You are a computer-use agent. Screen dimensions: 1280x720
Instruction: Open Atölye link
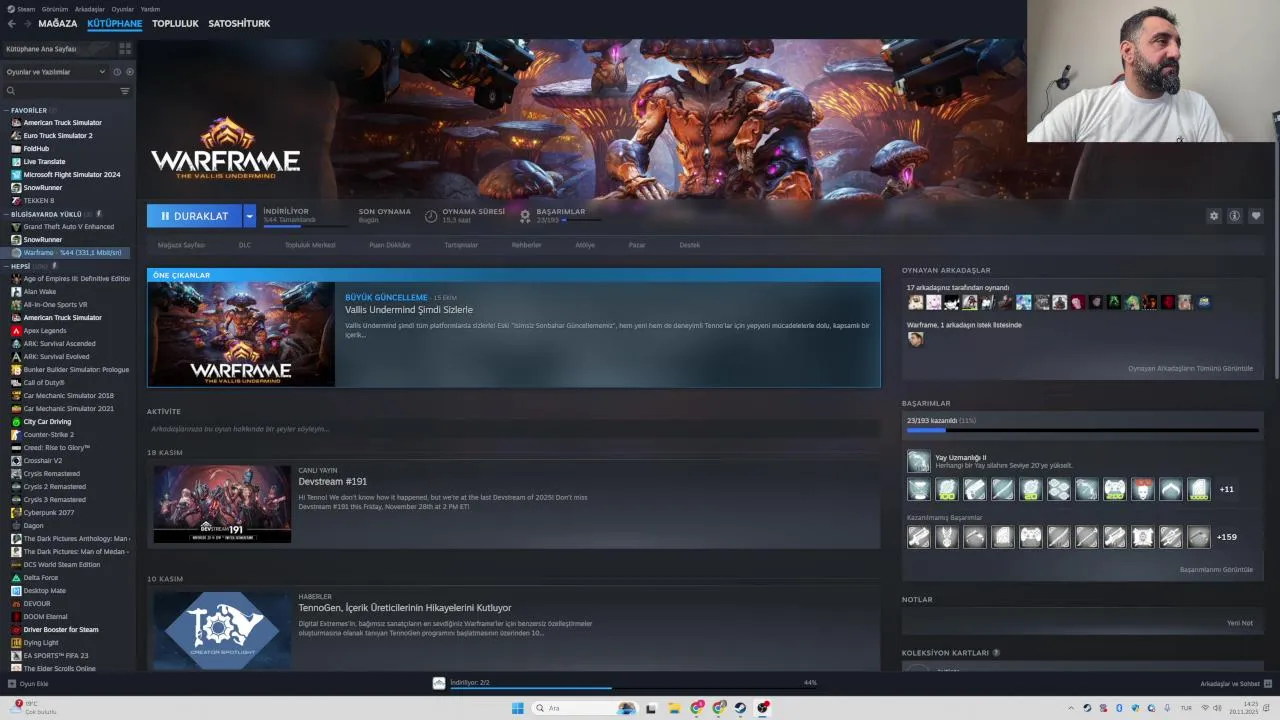(585, 245)
